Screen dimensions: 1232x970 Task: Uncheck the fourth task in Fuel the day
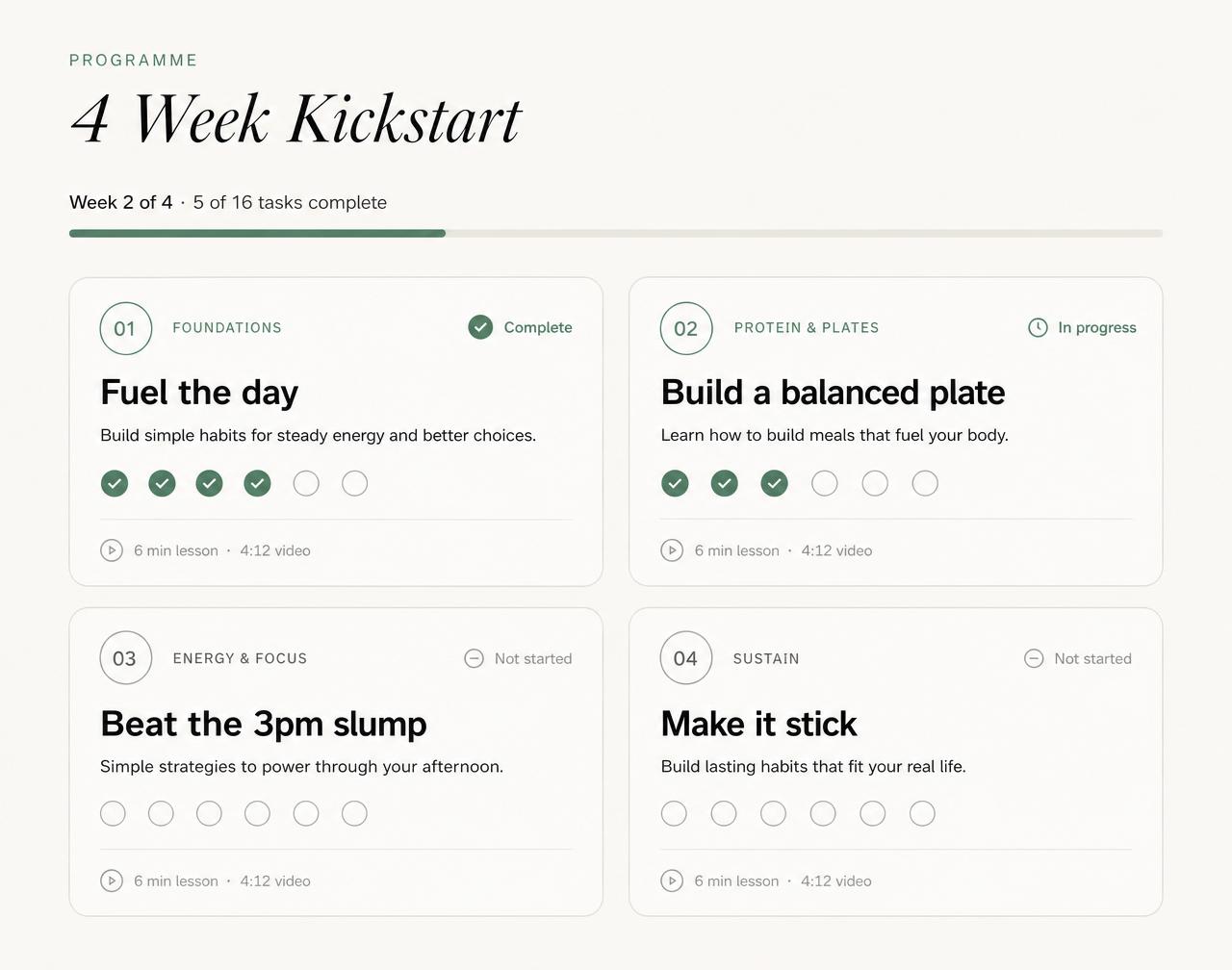coord(257,483)
